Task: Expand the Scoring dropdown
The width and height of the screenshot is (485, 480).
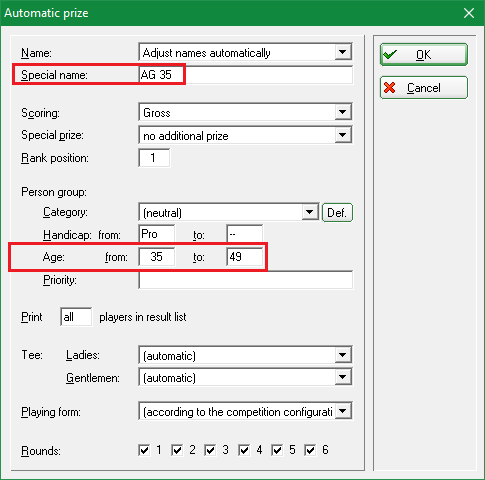Action: click(x=342, y=112)
